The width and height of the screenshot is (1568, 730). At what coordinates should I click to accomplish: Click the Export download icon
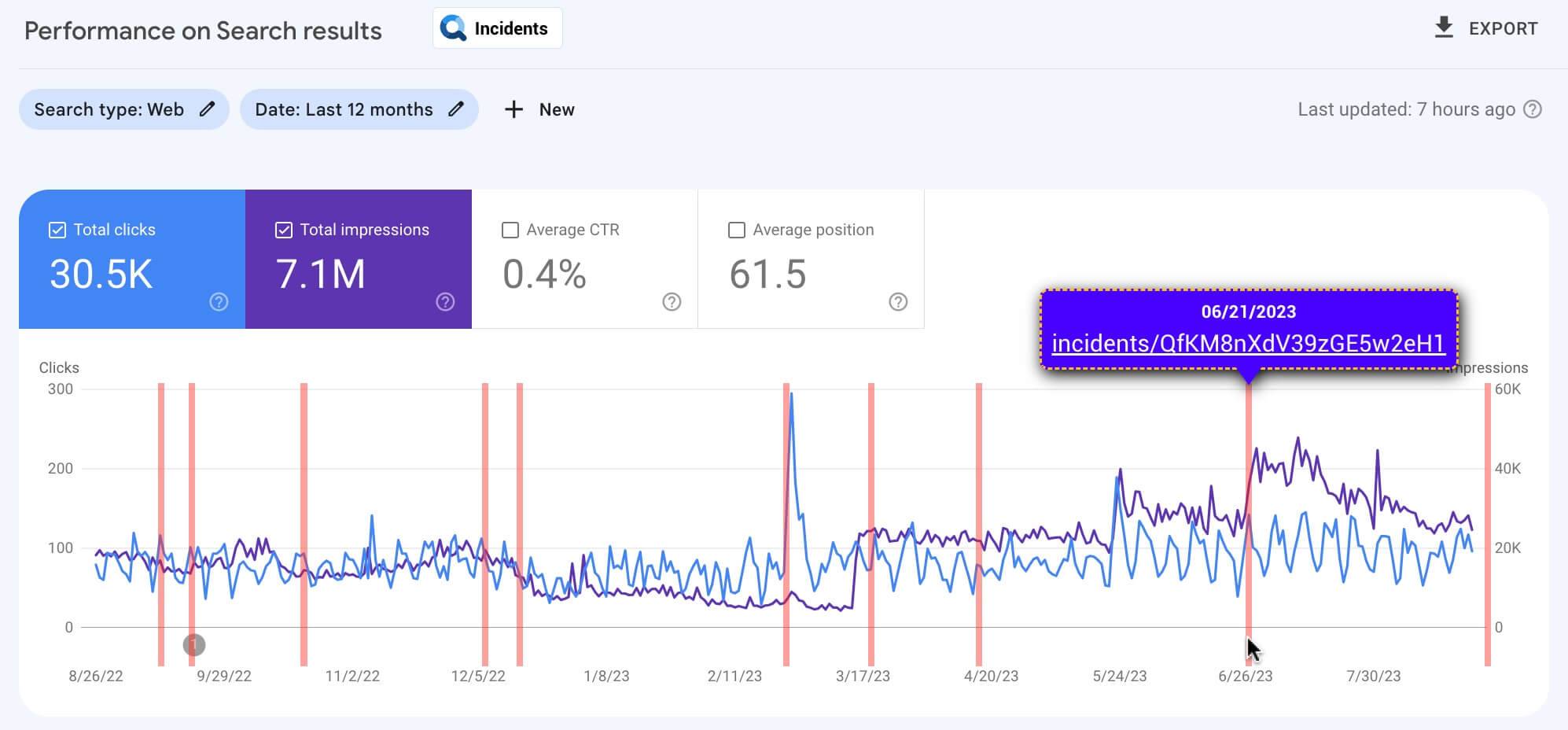1444,28
